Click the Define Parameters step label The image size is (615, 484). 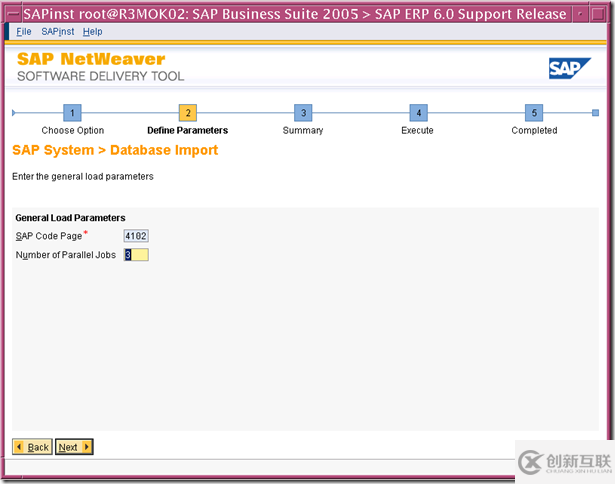(187, 130)
